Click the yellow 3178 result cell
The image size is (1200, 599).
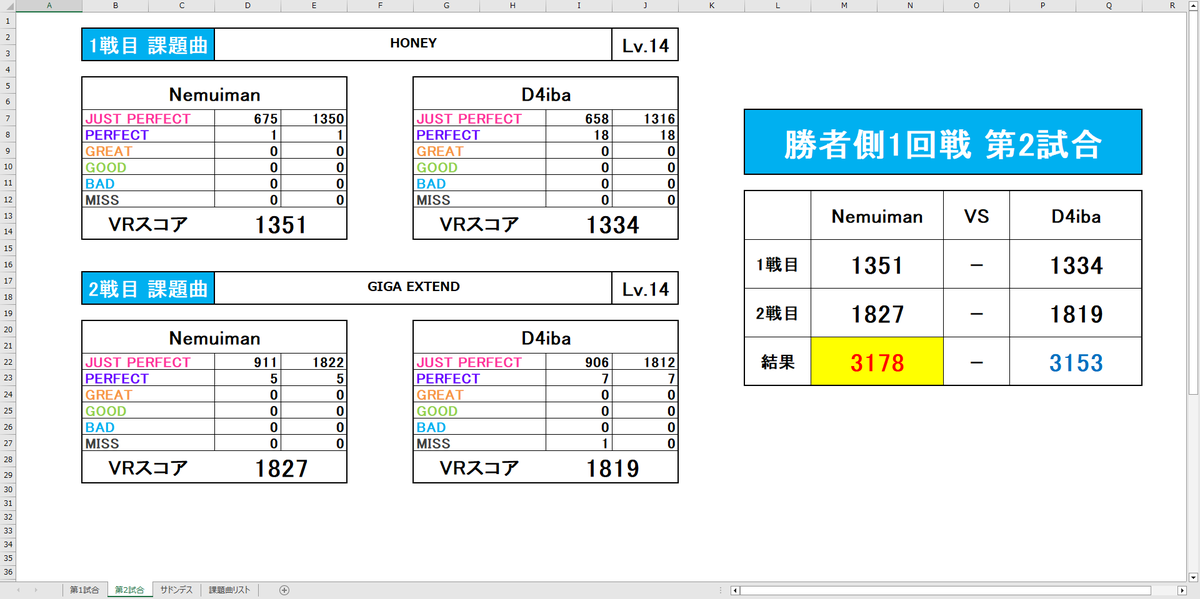[x=877, y=362]
